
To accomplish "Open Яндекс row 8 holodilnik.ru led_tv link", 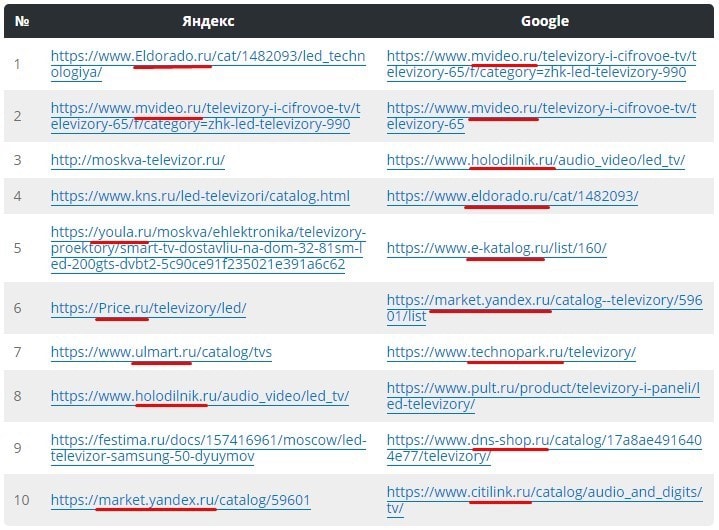I will click(199, 396).
